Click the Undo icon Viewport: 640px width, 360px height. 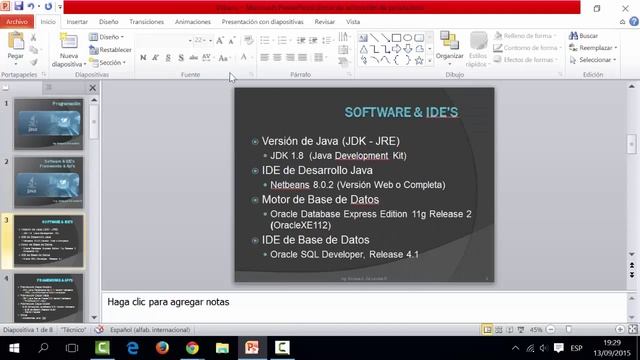pyautogui.click(x=31, y=6)
